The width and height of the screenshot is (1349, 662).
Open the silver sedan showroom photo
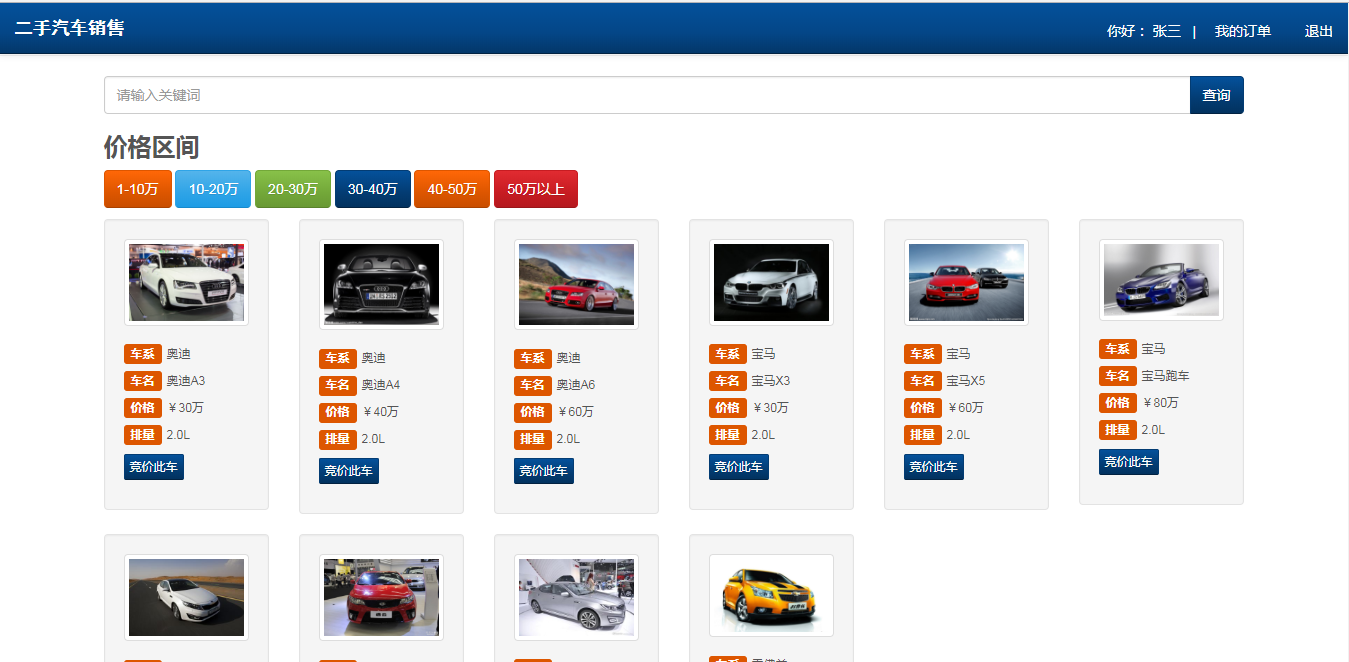point(576,597)
